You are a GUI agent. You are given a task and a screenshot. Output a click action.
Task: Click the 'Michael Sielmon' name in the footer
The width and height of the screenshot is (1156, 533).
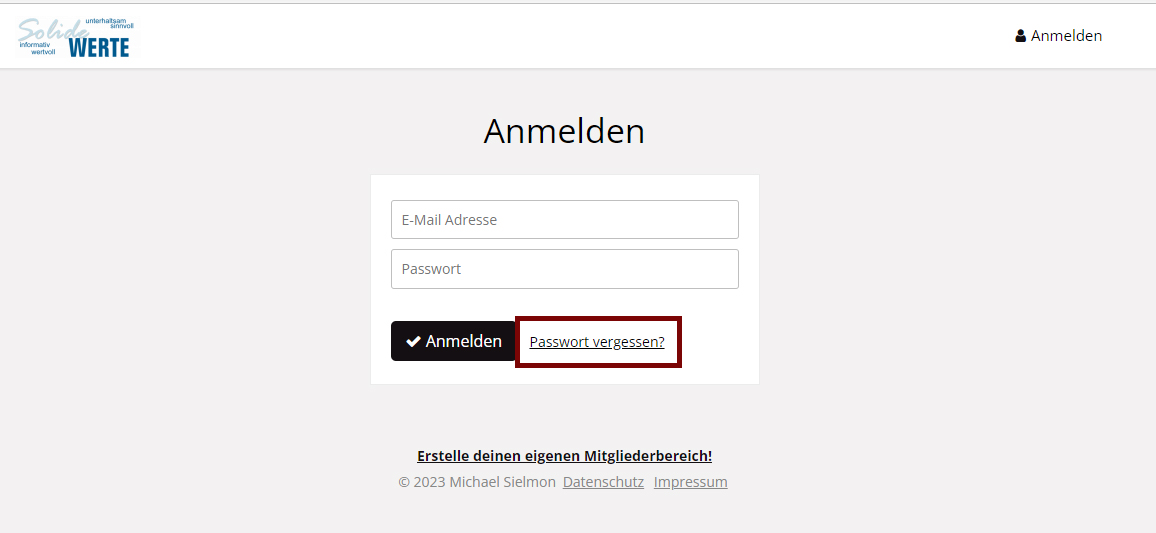pyautogui.click(x=502, y=482)
